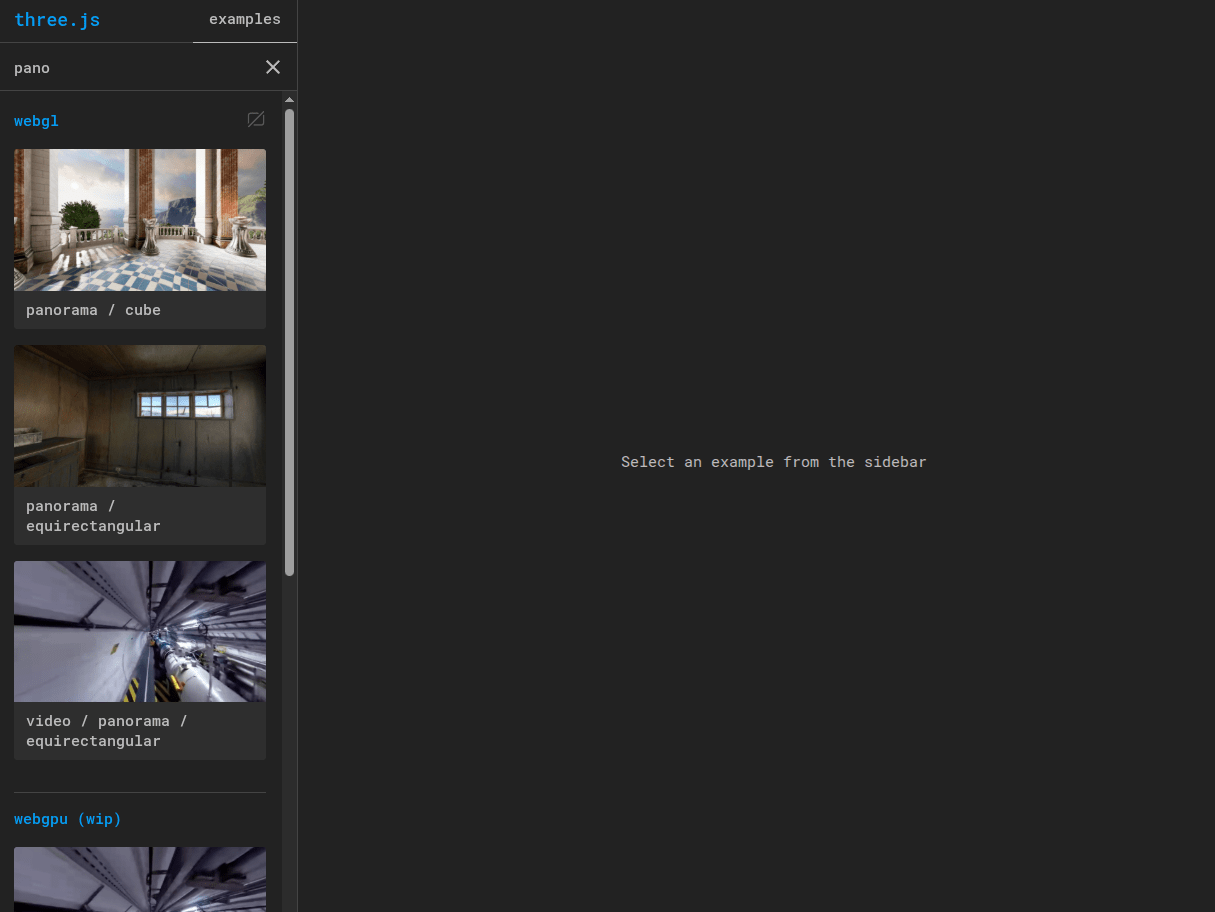Open the panorama / cube thumbnail
The height and width of the screenshot is (912, 1215).
point(140,220)
